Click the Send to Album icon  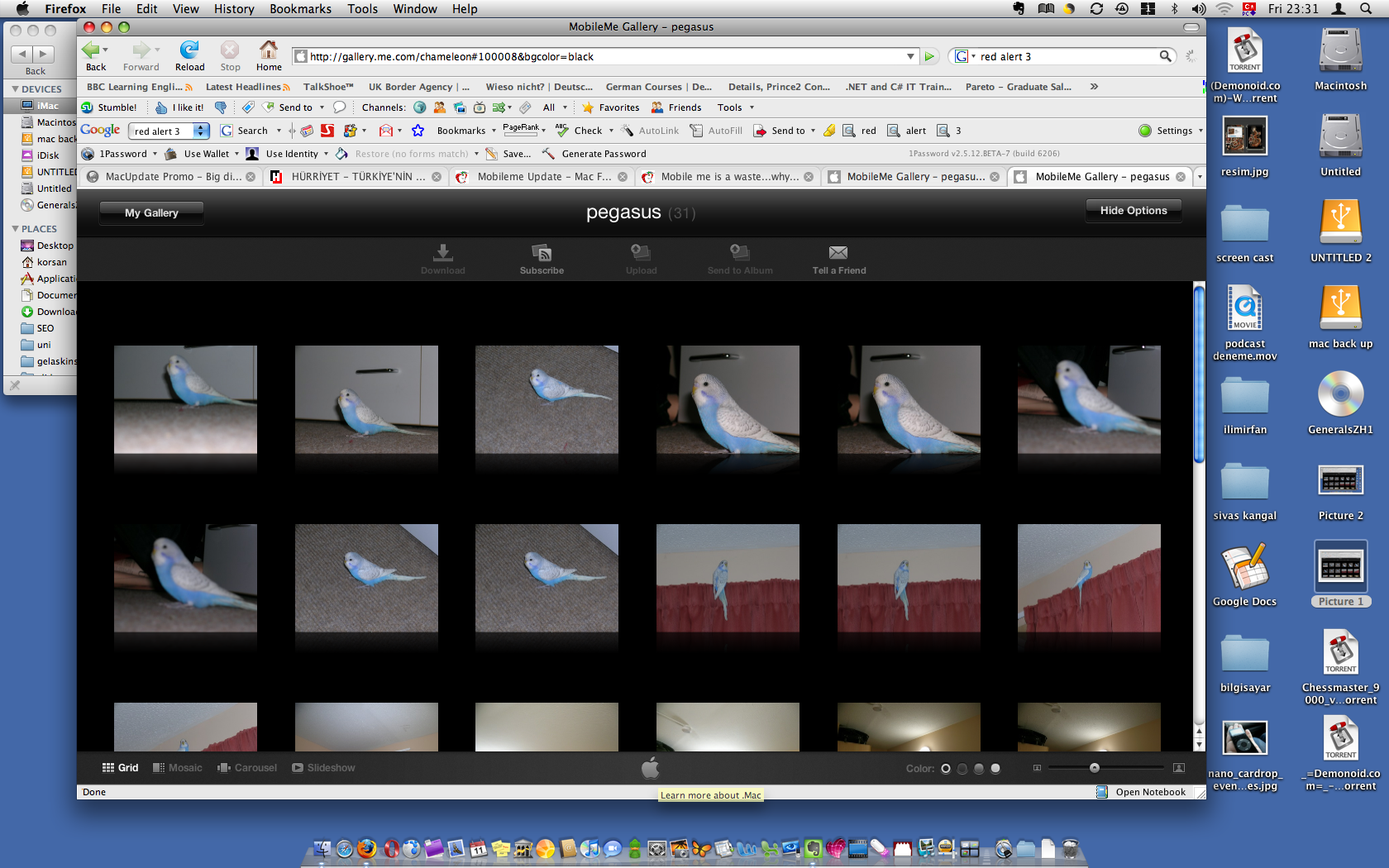tap(740, 252)
